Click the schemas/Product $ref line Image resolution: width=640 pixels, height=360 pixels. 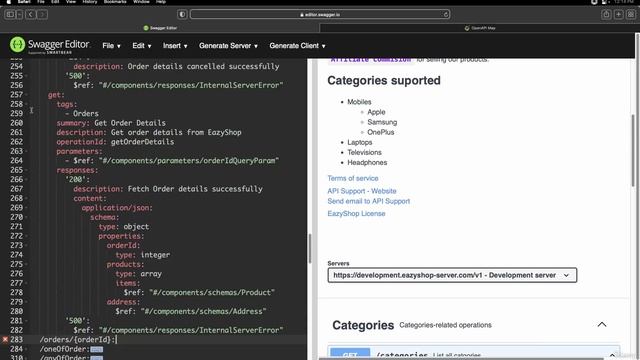point(199,293)
